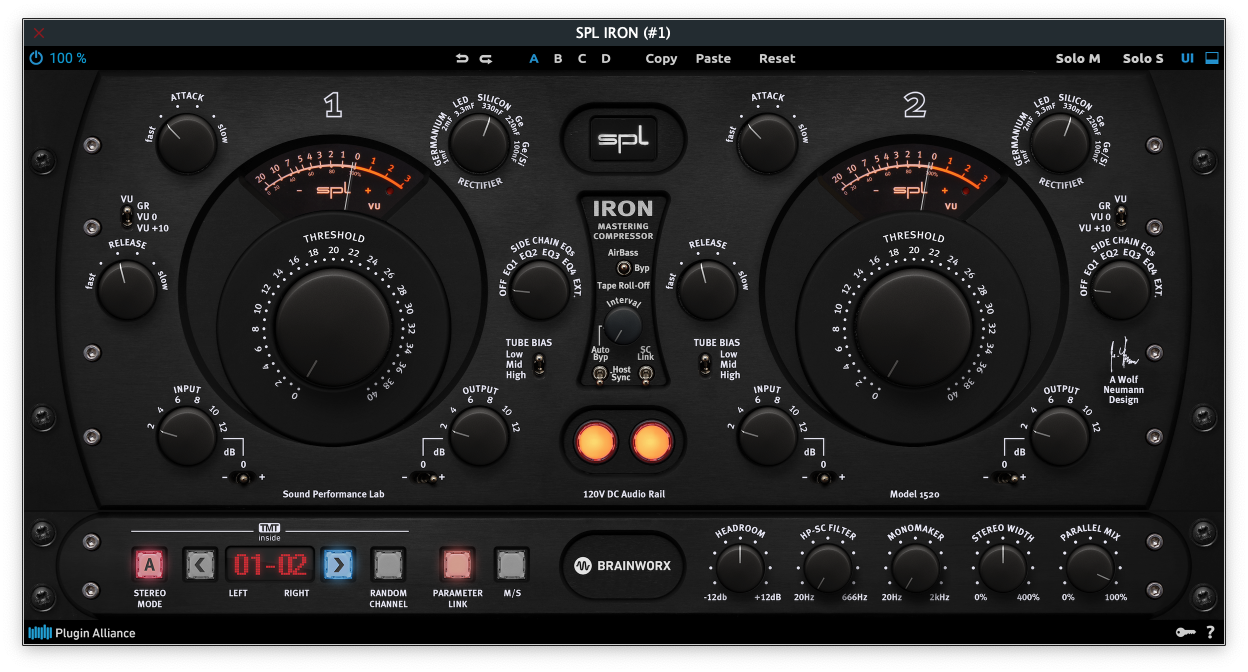
Task: Click the Parallel Mix knob
Action: point(1091,568)
